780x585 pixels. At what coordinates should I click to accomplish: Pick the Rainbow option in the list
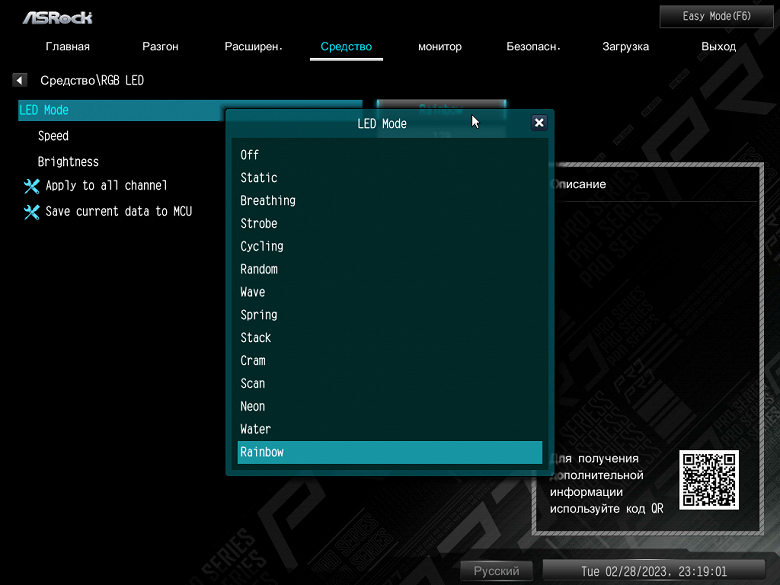(390, 452)
